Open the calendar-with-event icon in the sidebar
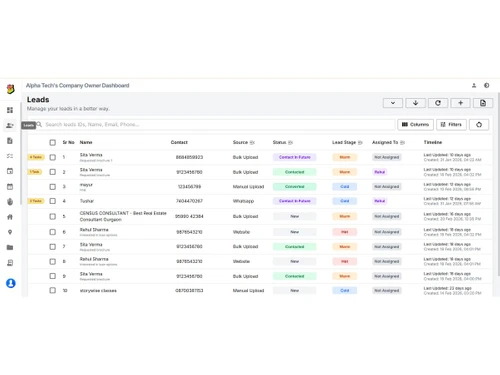The image size is (500, 375). tap(10, 171)
